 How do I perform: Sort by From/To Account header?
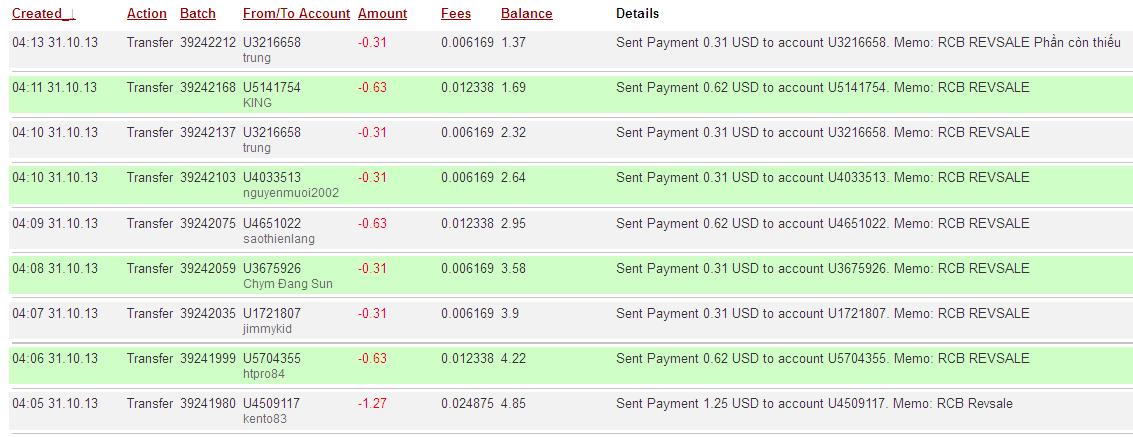tap(296, 14)
